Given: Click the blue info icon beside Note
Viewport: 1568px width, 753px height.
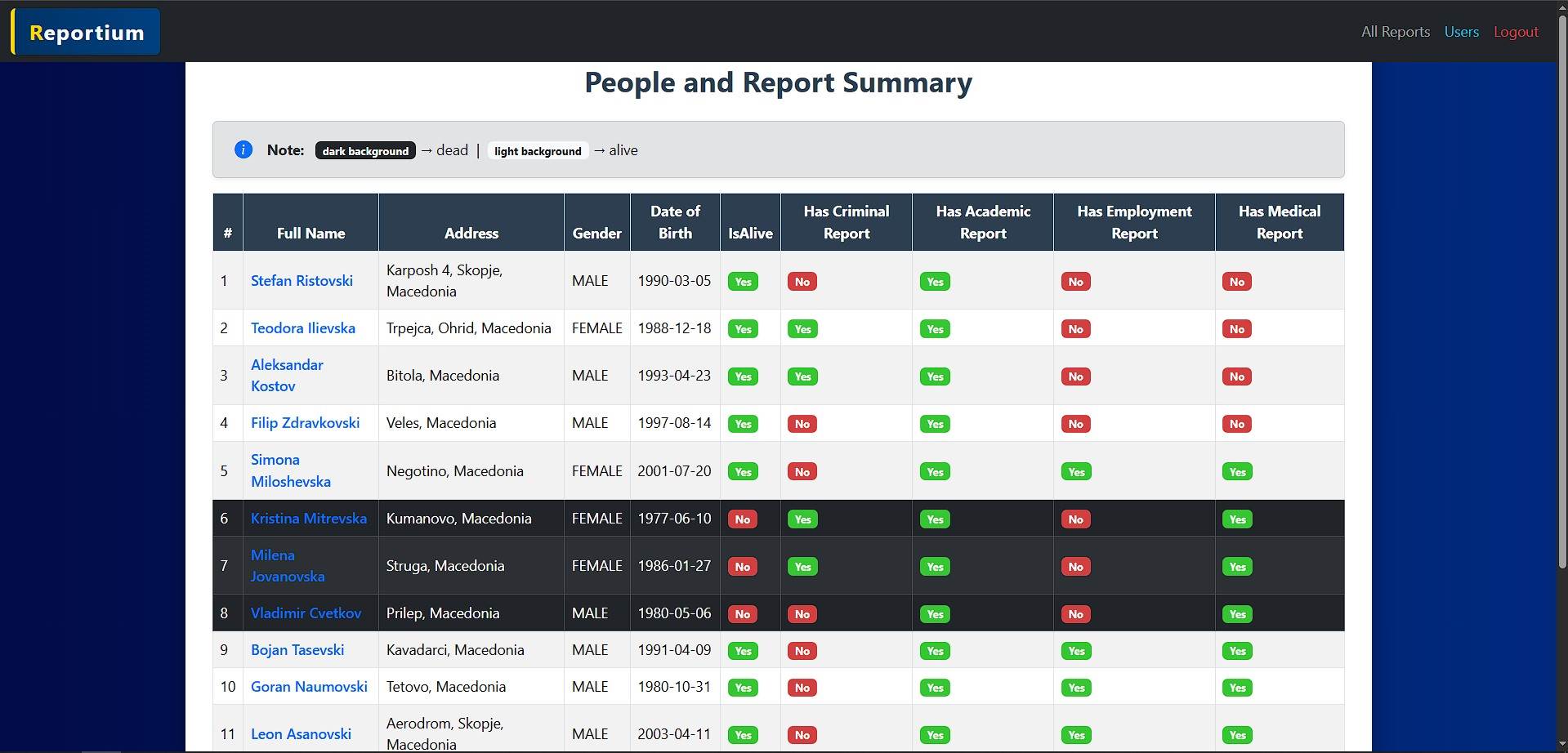Looking at the screenshot, I should [243, 149].
